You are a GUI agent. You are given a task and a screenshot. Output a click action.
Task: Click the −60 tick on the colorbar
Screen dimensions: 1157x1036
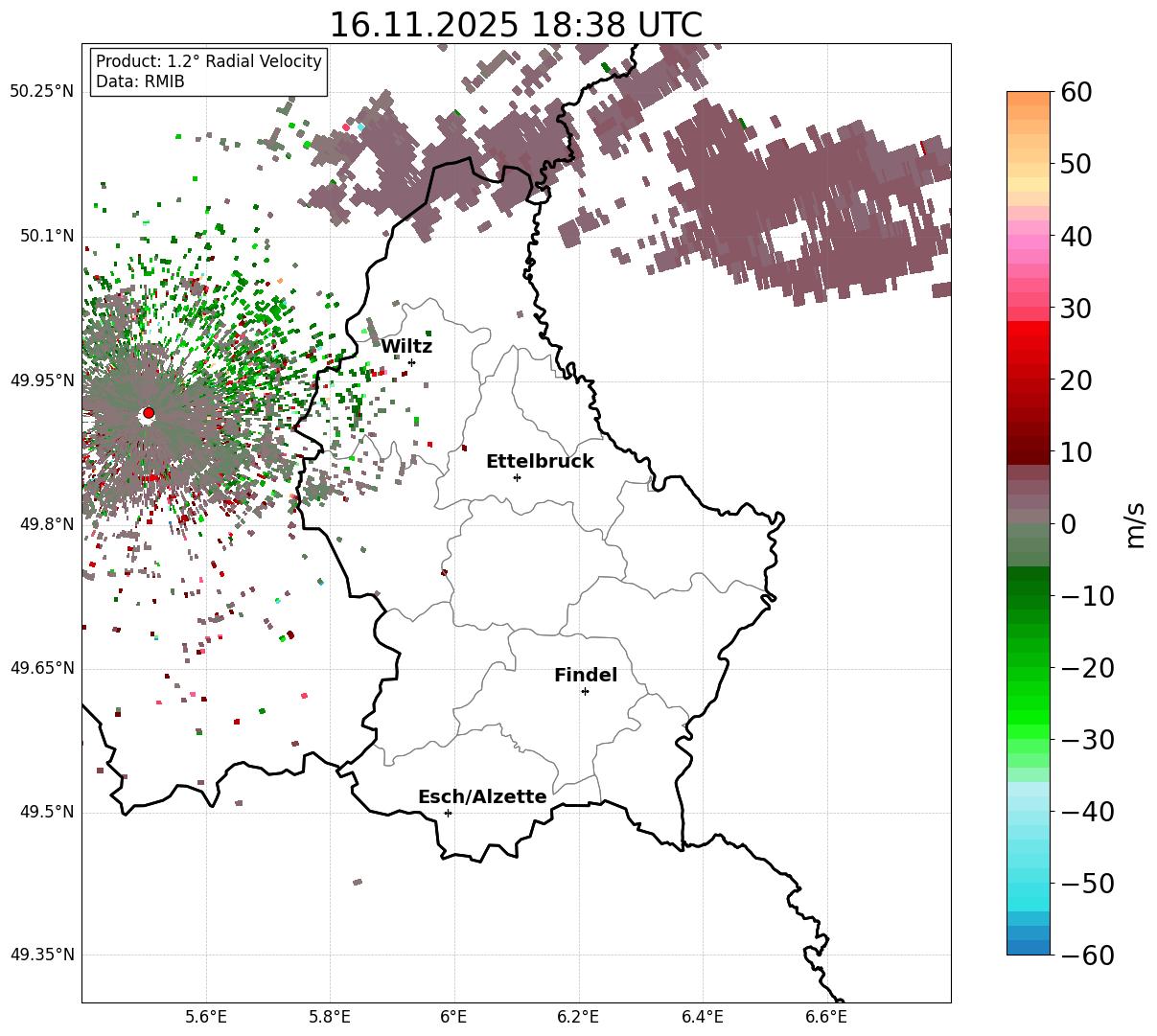1087,955
